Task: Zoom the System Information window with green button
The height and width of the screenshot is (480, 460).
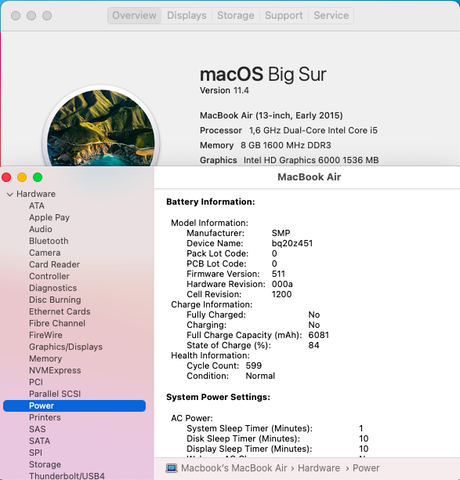Action: 38,177
